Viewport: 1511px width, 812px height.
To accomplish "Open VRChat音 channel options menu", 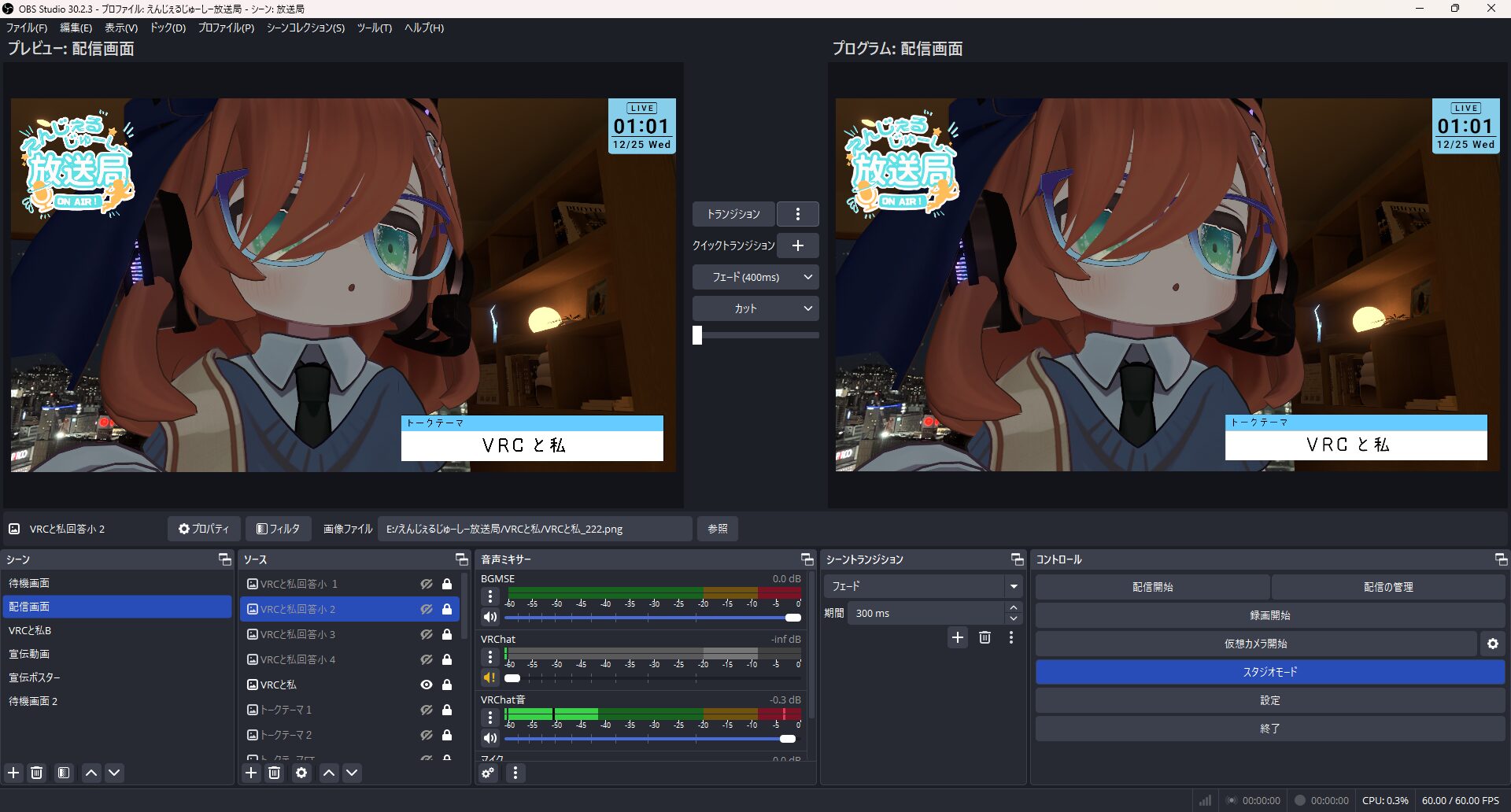I will [490, 718].
